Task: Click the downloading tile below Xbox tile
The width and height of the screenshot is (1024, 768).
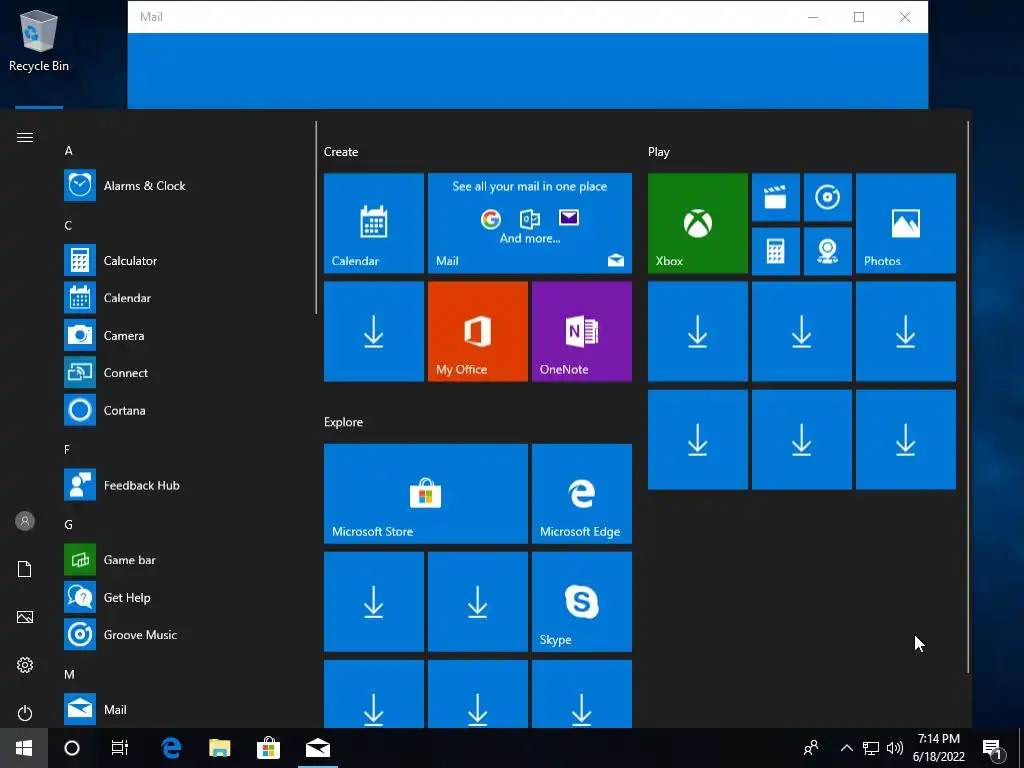Action: point(697,332)
